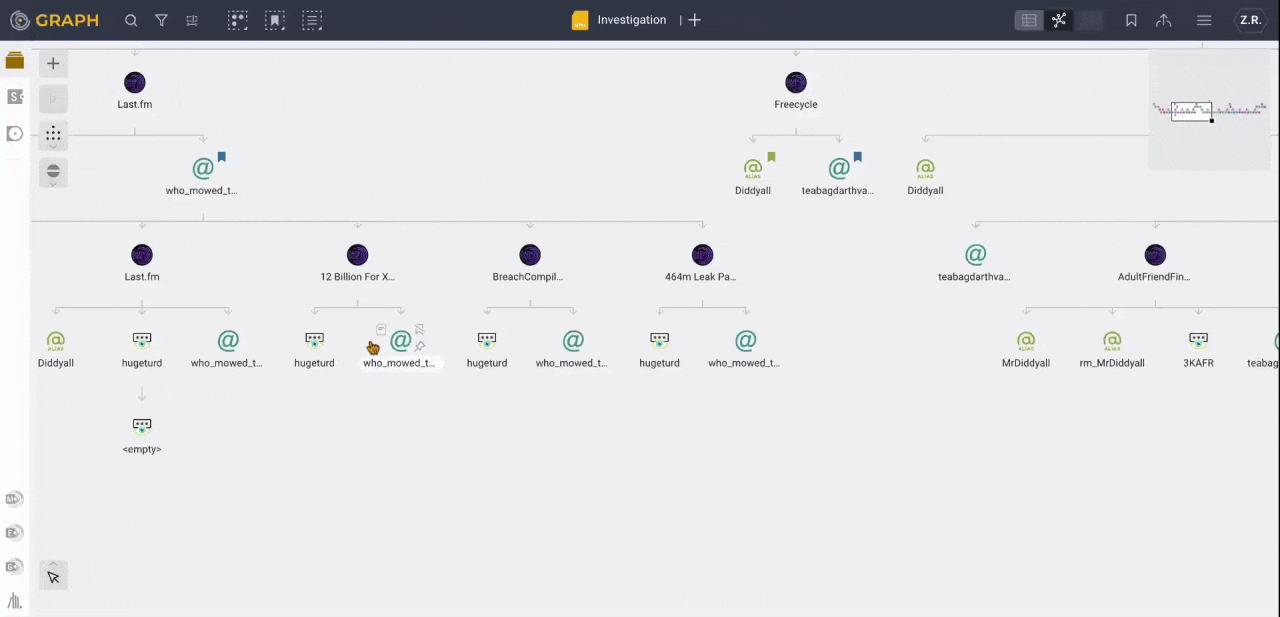1280x617 pixels.
Task: Pin the highlighted who_mowed_t node
Action: (420, 347)
